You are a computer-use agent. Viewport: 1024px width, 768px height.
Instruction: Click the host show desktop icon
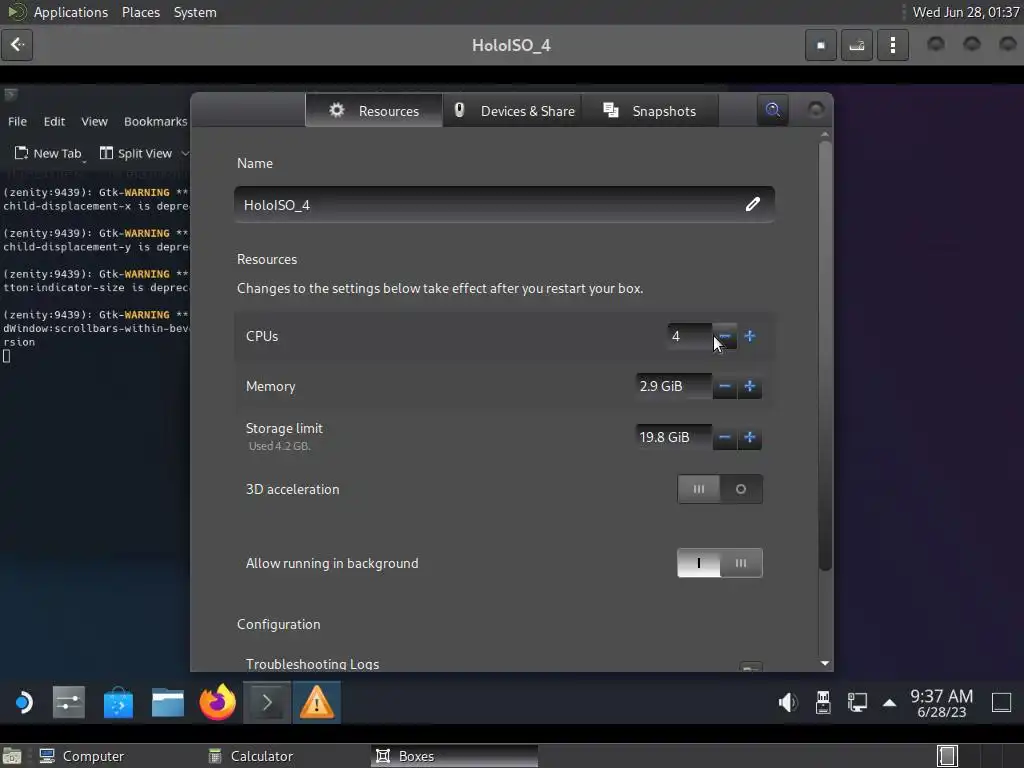coord(11,756)
